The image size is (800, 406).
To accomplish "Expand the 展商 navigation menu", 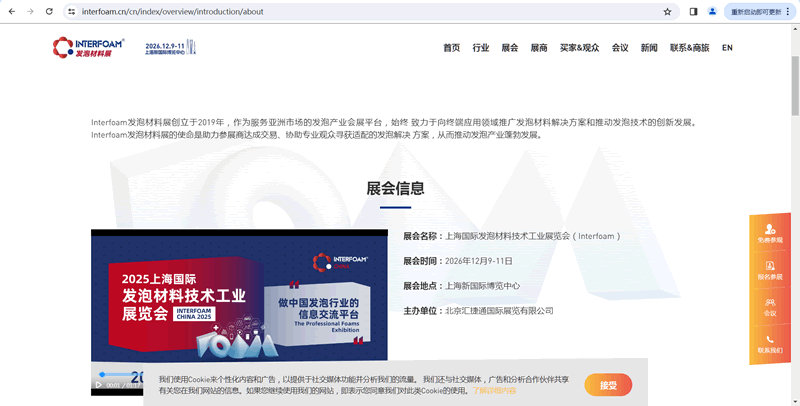I will 539,48.
